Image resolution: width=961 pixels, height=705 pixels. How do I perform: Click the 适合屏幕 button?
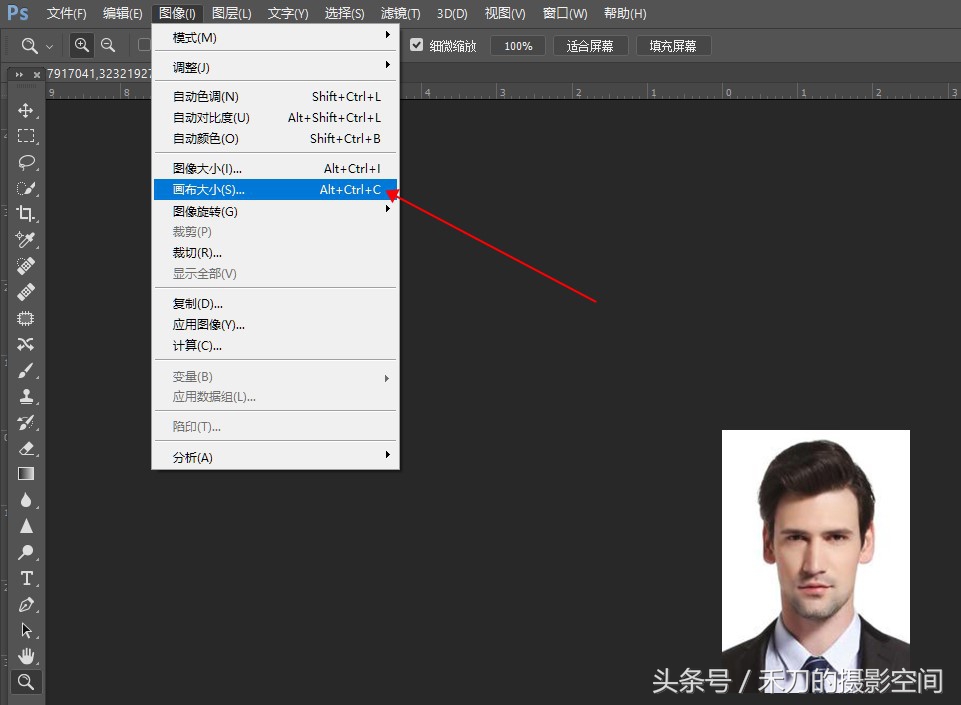click(590, 45)
